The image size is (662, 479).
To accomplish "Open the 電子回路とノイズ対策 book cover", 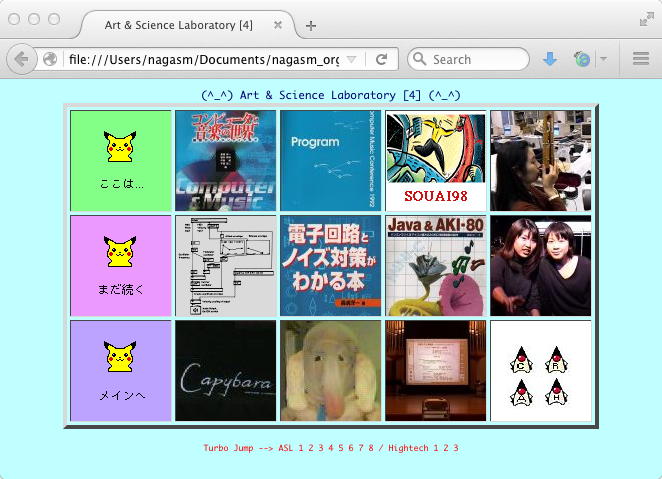I will (x=331, y=266).
